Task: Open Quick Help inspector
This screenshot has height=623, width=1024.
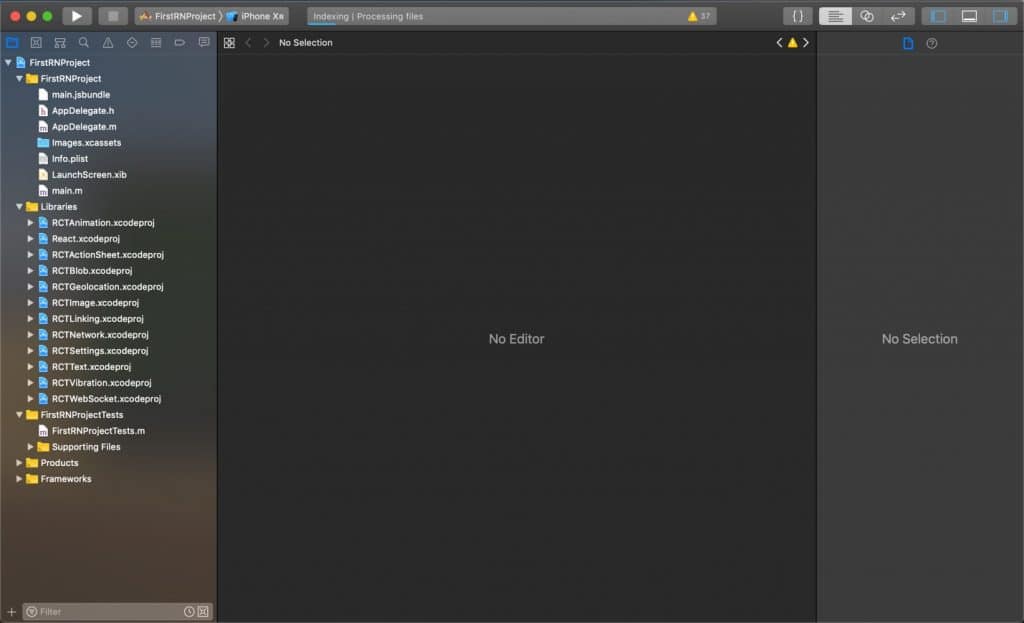Action: pos(931,43)
